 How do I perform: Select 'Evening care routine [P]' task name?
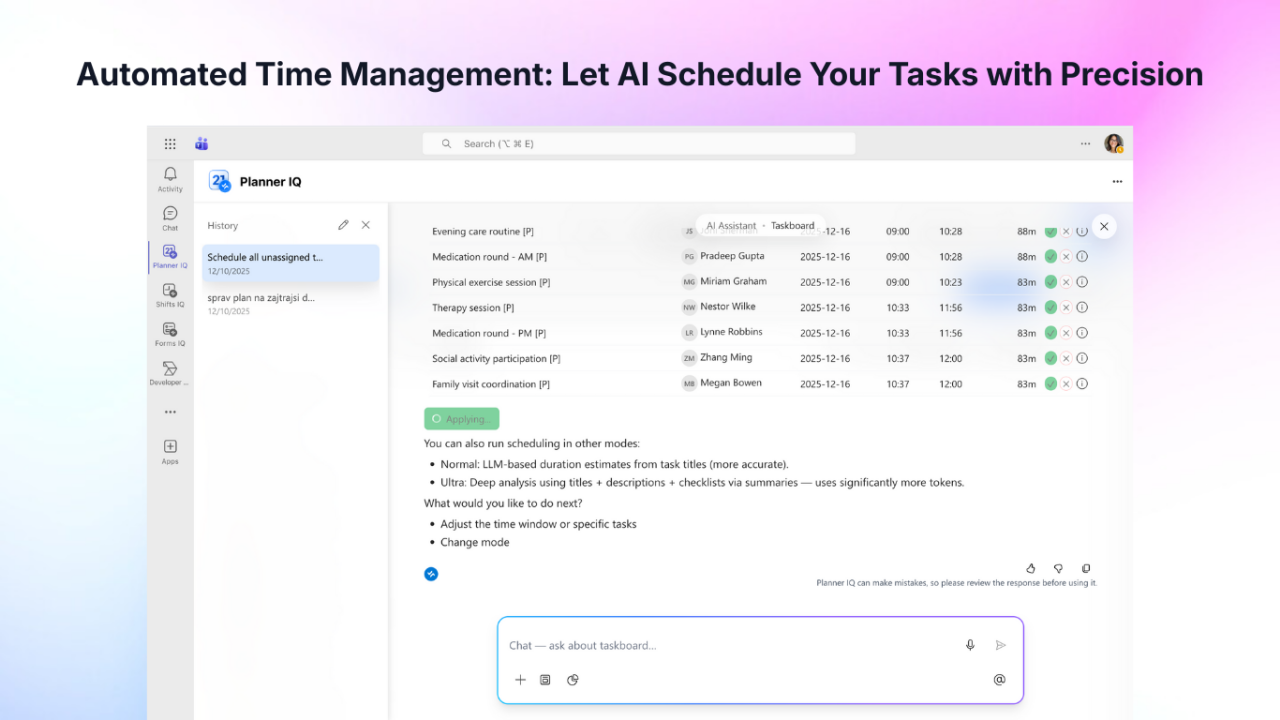point(483,232)
